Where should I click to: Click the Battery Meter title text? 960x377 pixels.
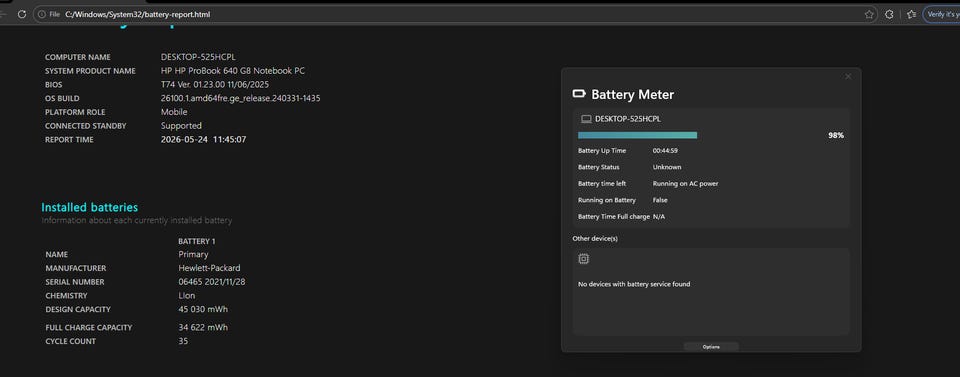[x=632, y=95]
